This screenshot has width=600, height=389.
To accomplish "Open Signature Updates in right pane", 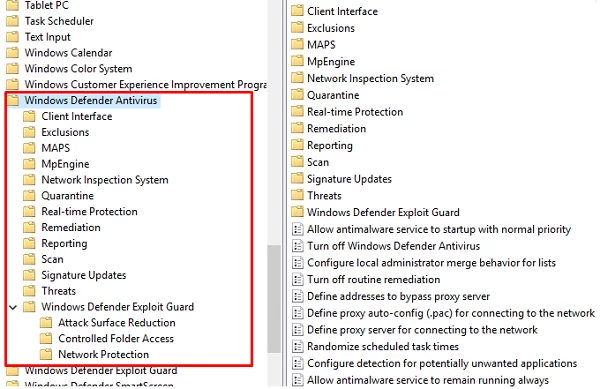I will point(349,179).
